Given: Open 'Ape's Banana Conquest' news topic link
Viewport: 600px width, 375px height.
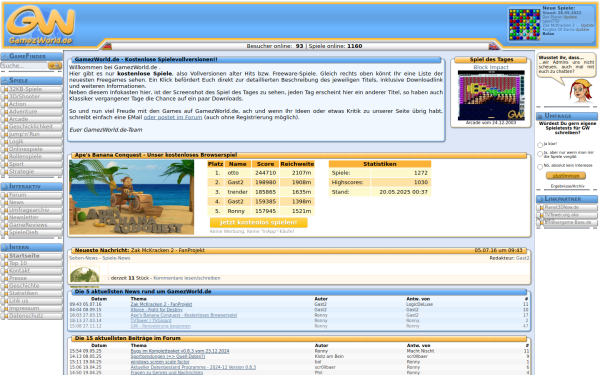Looking at the screenshot, I should [184, 315].
